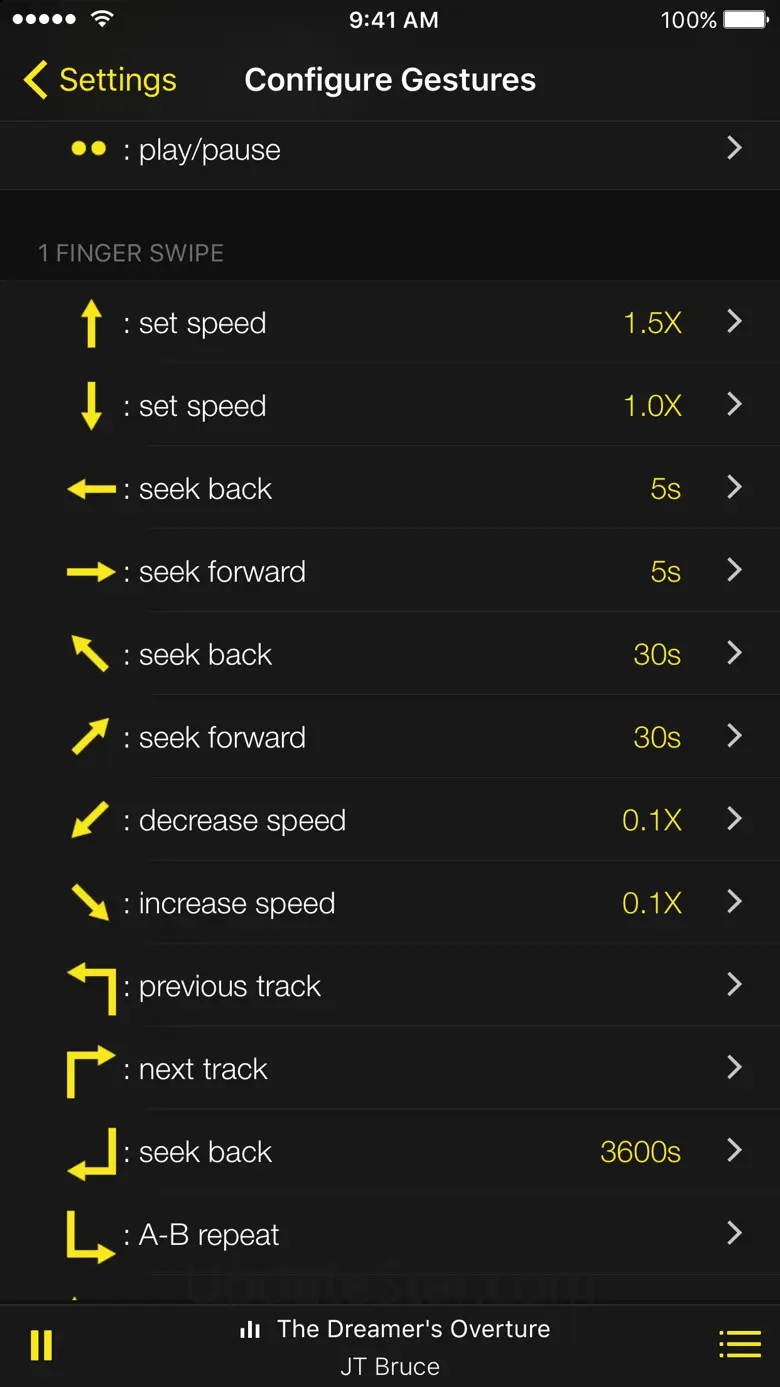The height and width of the screenshot is (1387, 780).
Task: Expand the A-B repeat row chevron
Action: [734, 1234]
